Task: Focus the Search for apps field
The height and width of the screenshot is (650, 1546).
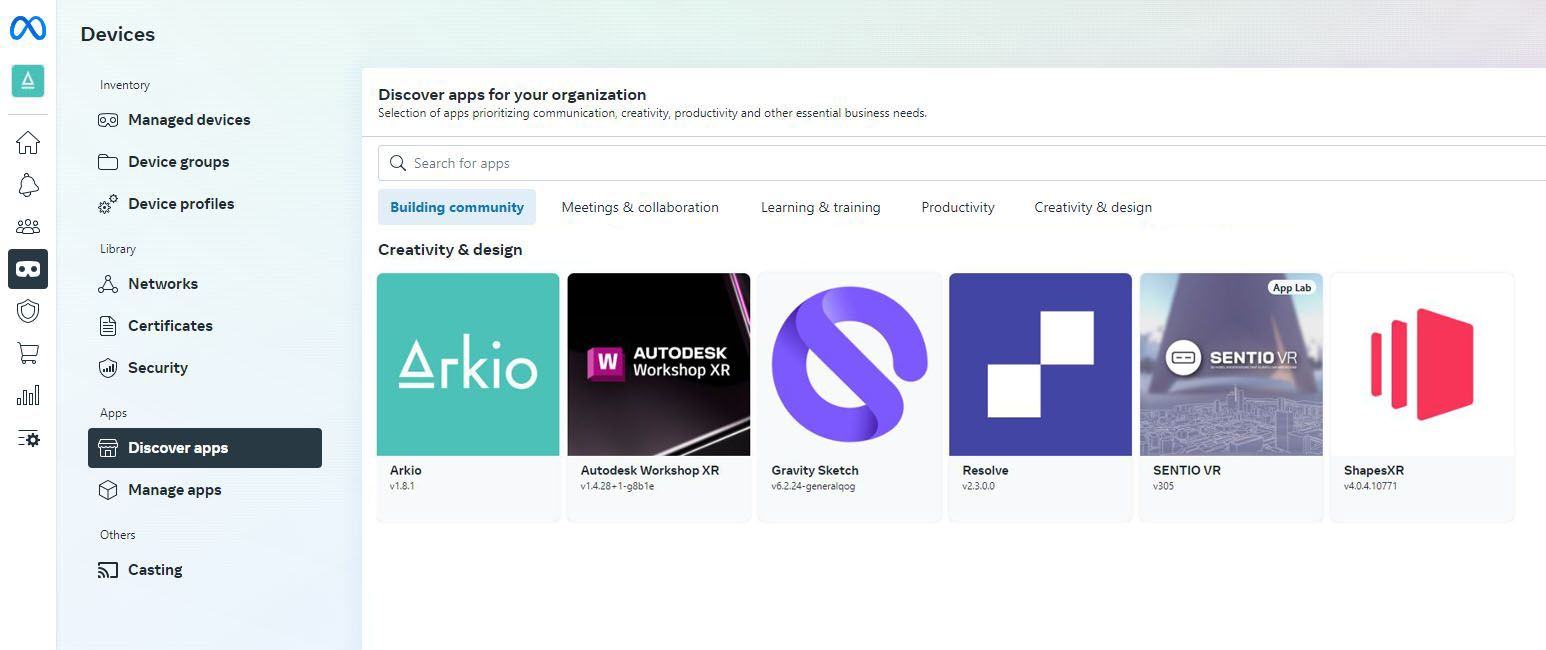Action: tap(962, 163)
